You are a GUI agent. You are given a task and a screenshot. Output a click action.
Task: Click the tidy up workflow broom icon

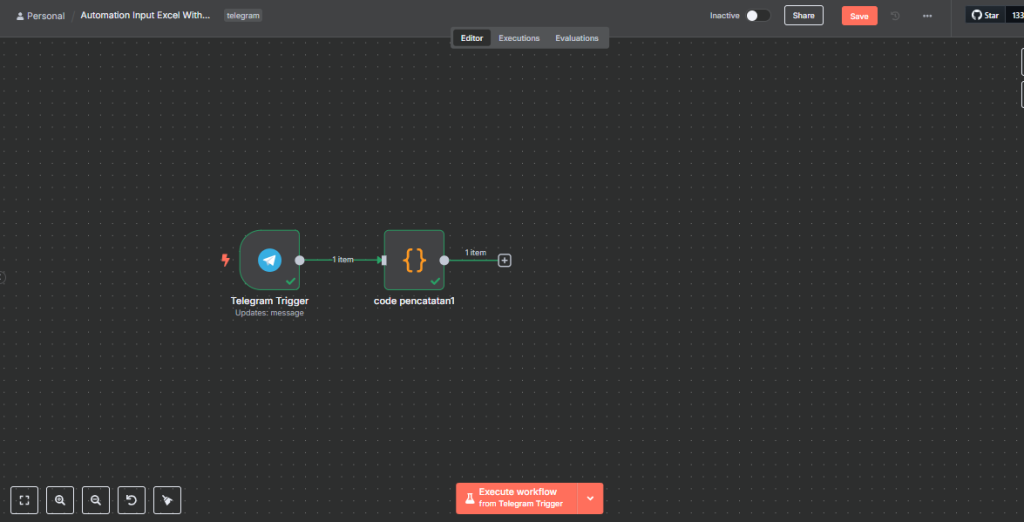168,499
